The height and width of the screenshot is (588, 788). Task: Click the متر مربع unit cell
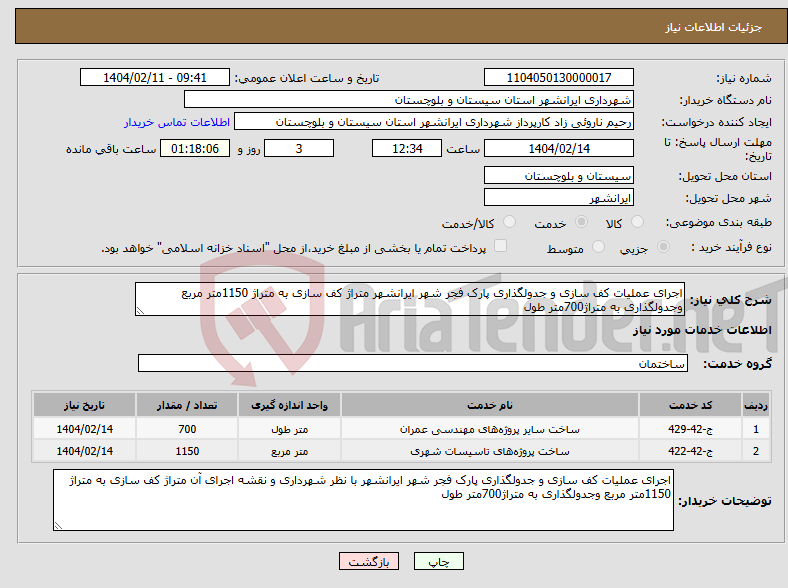(x=289, y=451)
